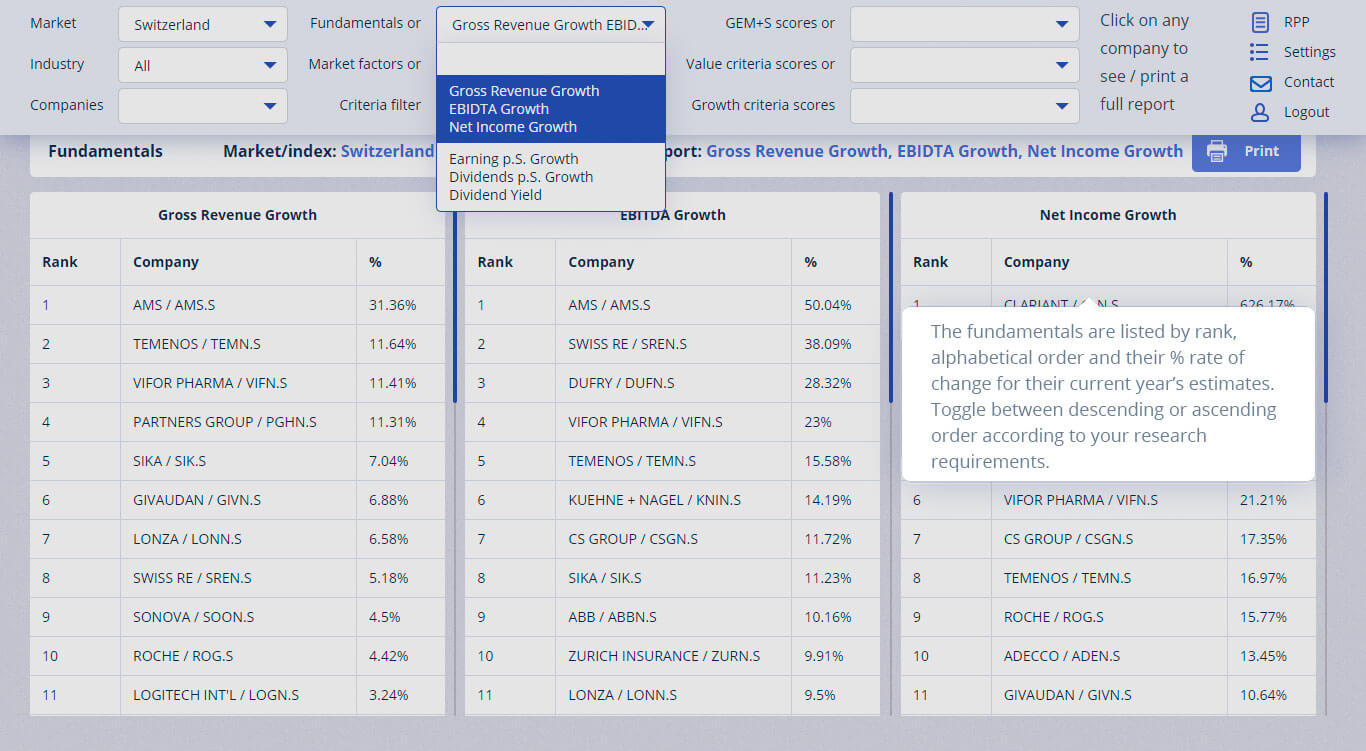1366x751 pixels.
Task: Open LONZA / LONN.S in Gross Revenue Growth table
Action: pos(187,539)
